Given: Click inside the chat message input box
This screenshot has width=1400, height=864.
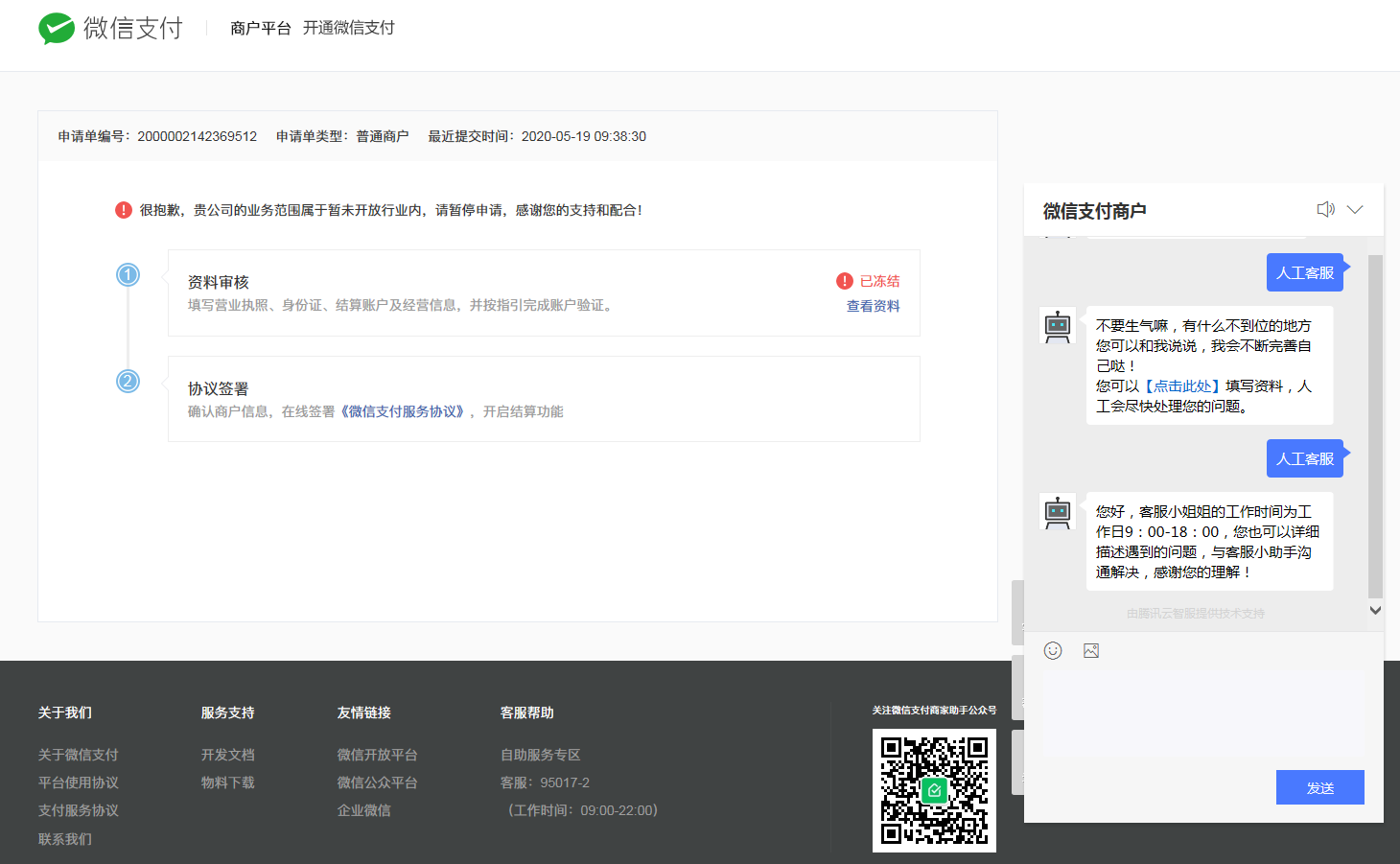Looking at the screenshot, I should click(1203, 714).
